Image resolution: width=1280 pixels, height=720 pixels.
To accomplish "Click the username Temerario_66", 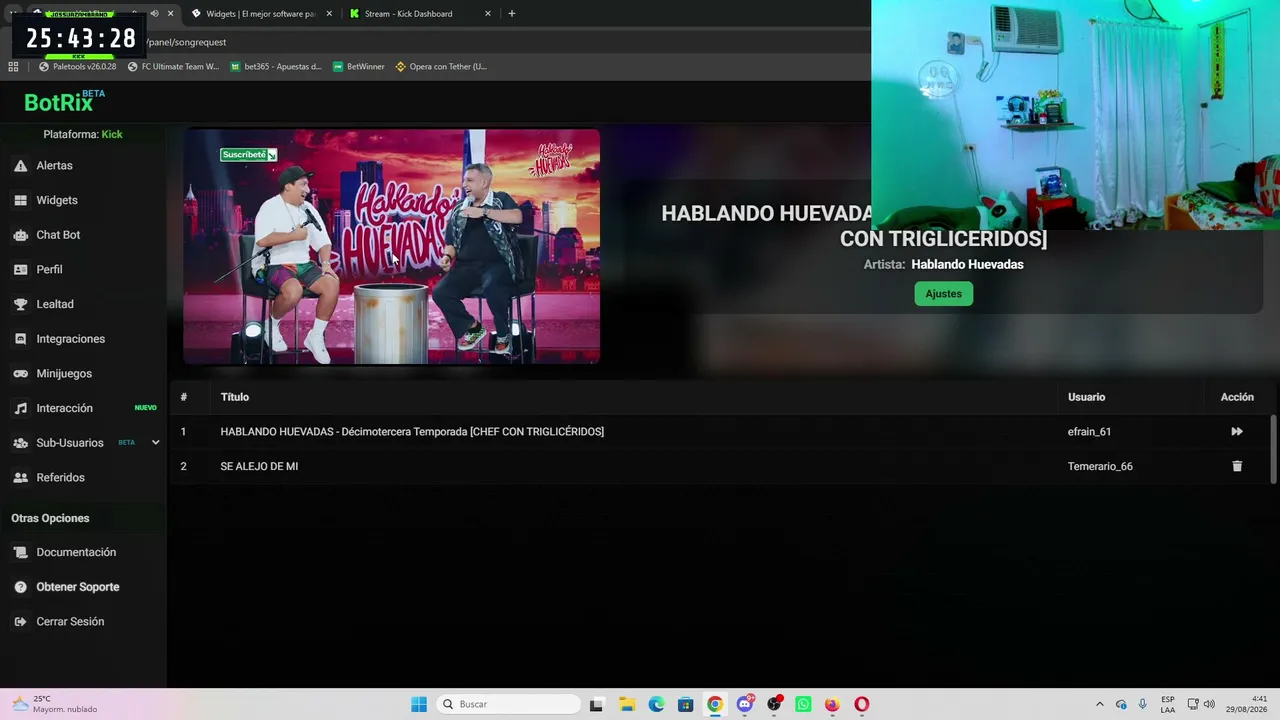I will tap(1100, 466).
